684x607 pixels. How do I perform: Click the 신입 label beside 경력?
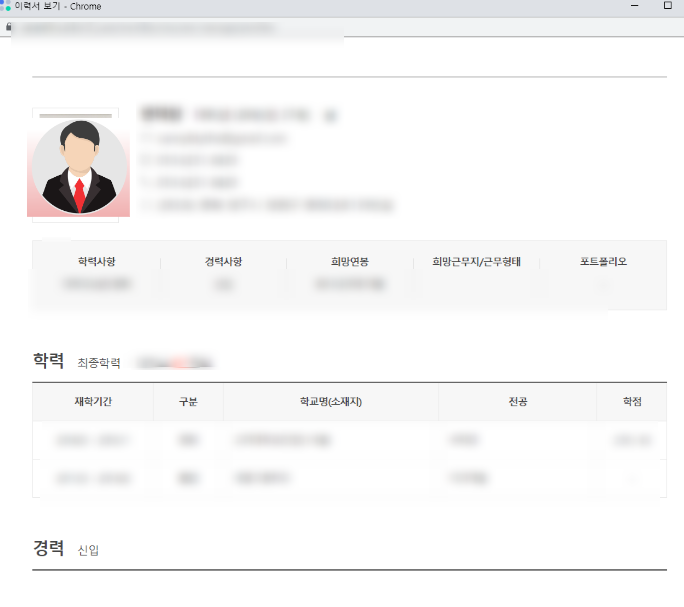pyautogui.click(x=88, y=550)
